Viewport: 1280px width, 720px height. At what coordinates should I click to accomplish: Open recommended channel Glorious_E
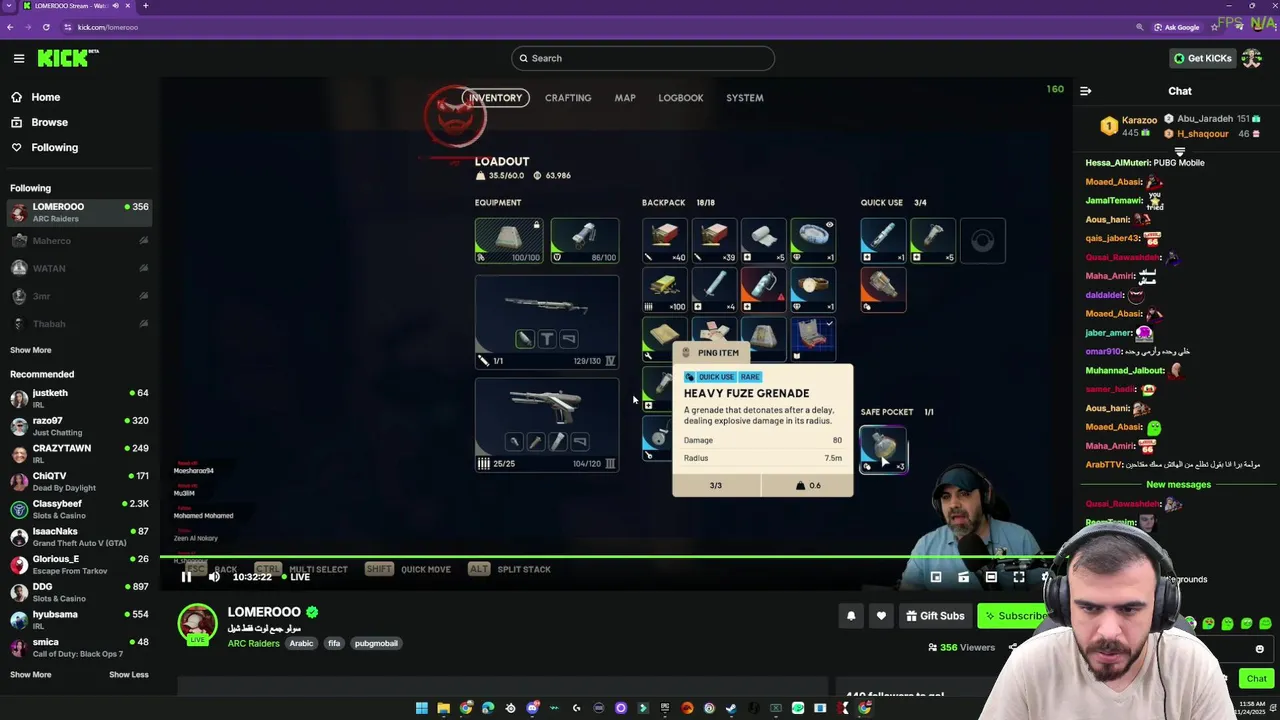click(x=79, y=564)
